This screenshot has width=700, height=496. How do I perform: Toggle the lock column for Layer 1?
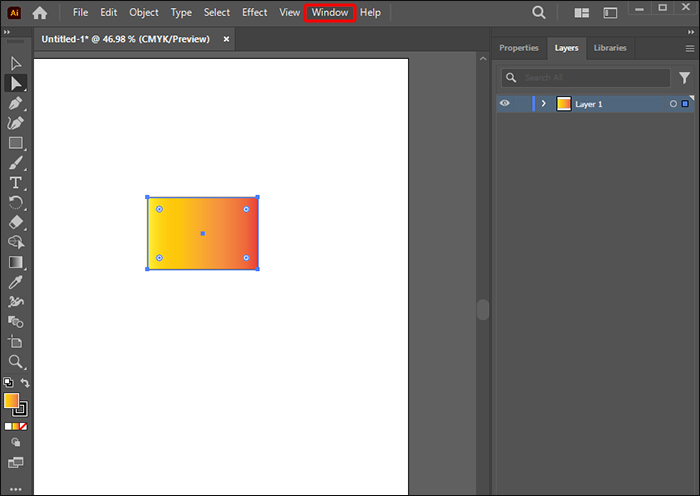(521, 103)
